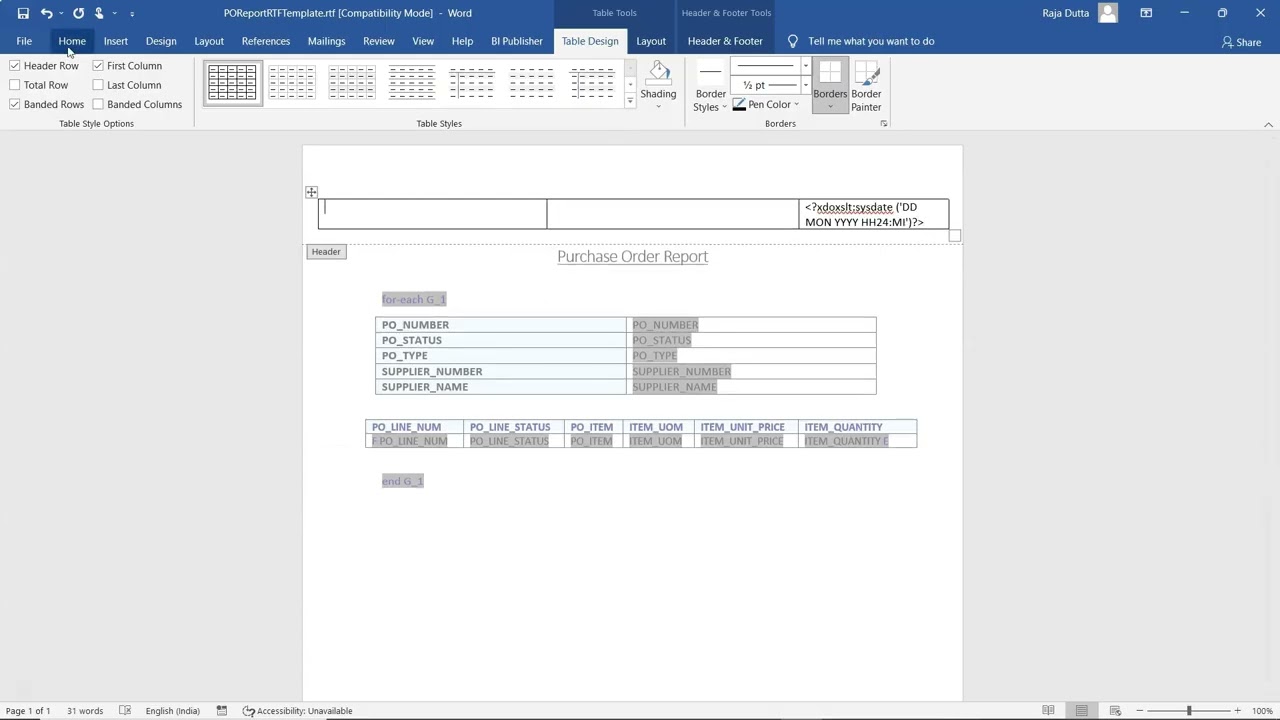Click the table move handle

click(x=311, y=192)
